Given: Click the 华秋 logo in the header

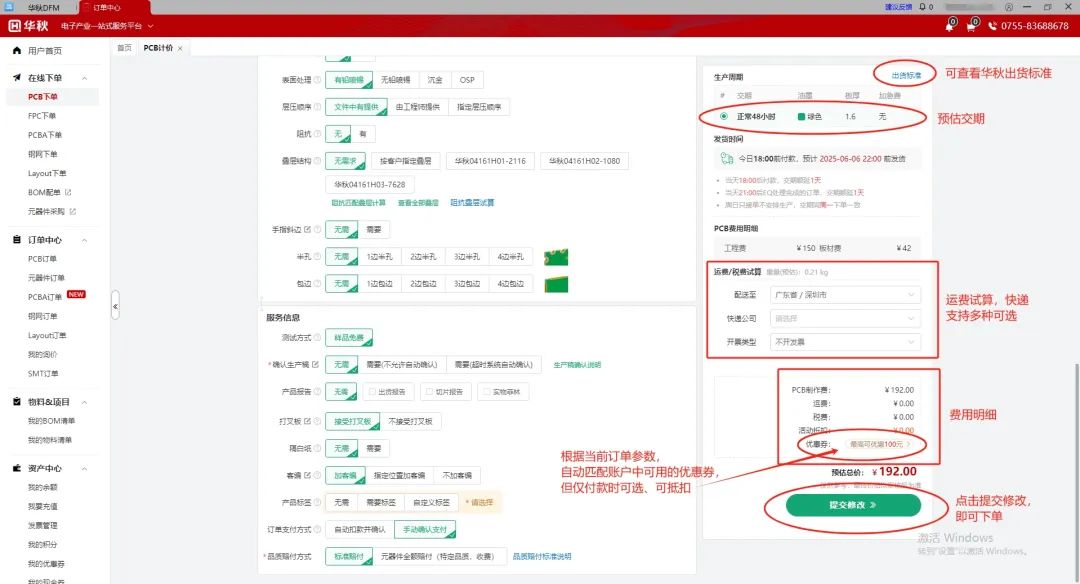Looking at the screenshot, I should click(x=28, y=25).
